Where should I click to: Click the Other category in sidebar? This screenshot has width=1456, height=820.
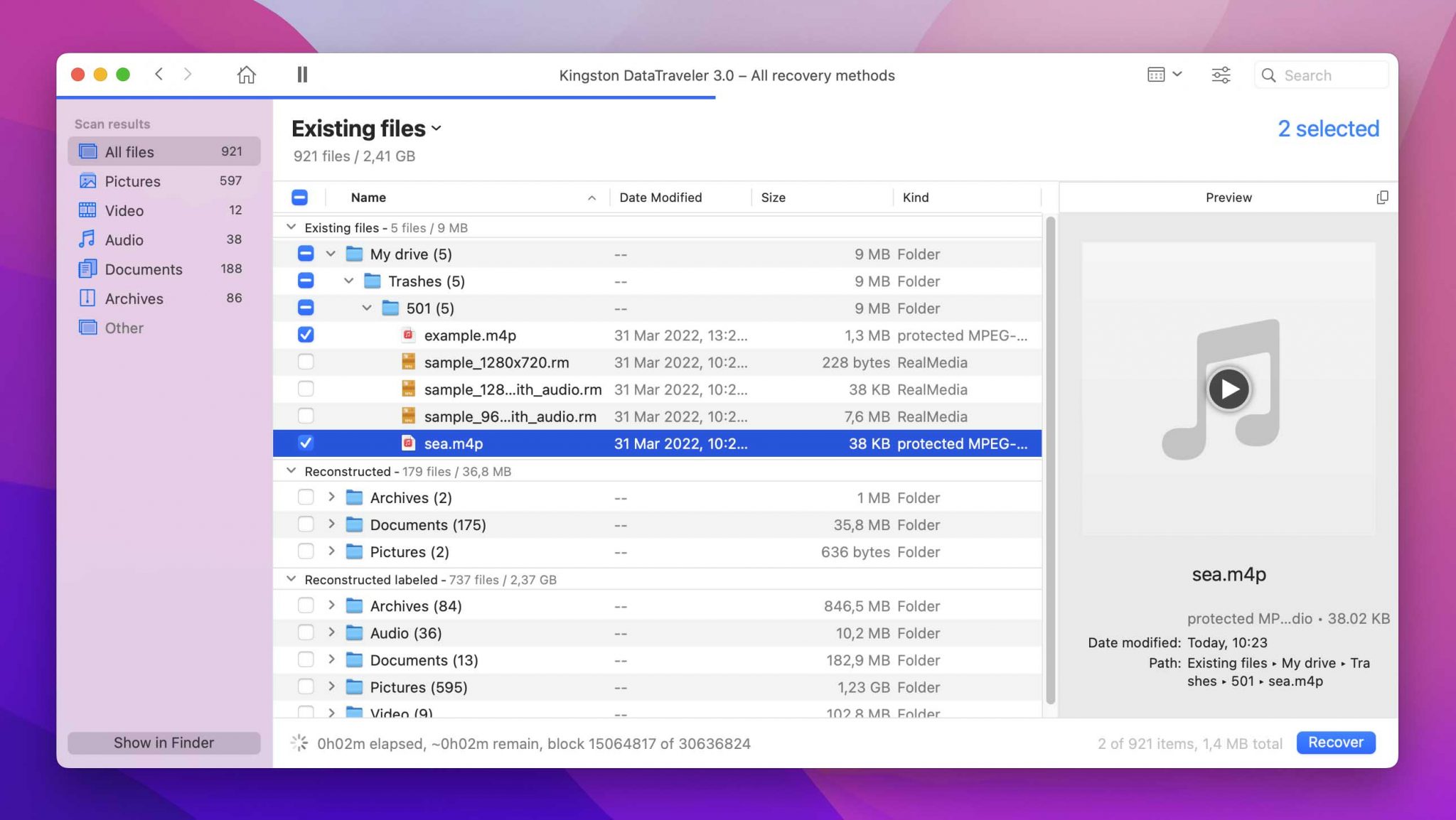pos(125,327)
